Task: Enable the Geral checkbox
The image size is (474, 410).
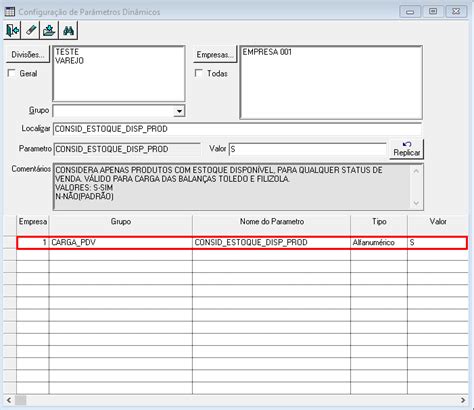Action: click(12, 73)
